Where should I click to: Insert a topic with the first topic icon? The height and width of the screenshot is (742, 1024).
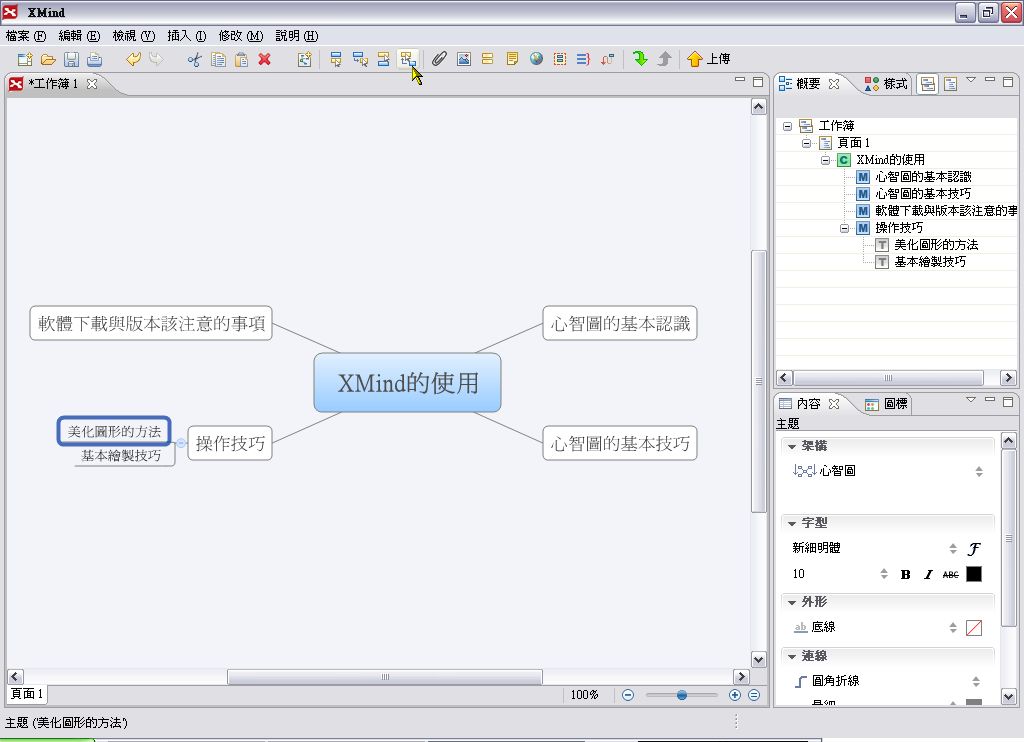pos(336,59)
